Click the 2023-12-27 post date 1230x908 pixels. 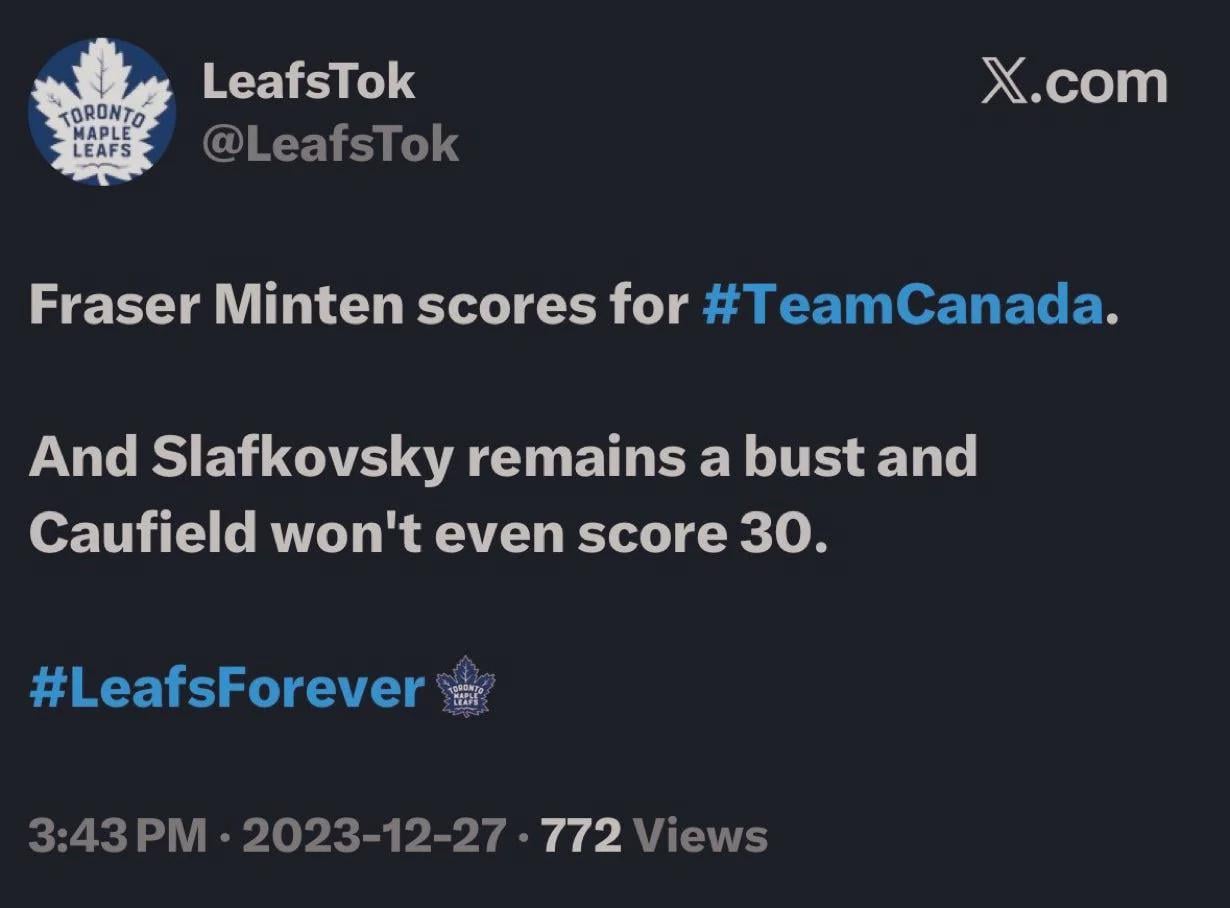373,835
